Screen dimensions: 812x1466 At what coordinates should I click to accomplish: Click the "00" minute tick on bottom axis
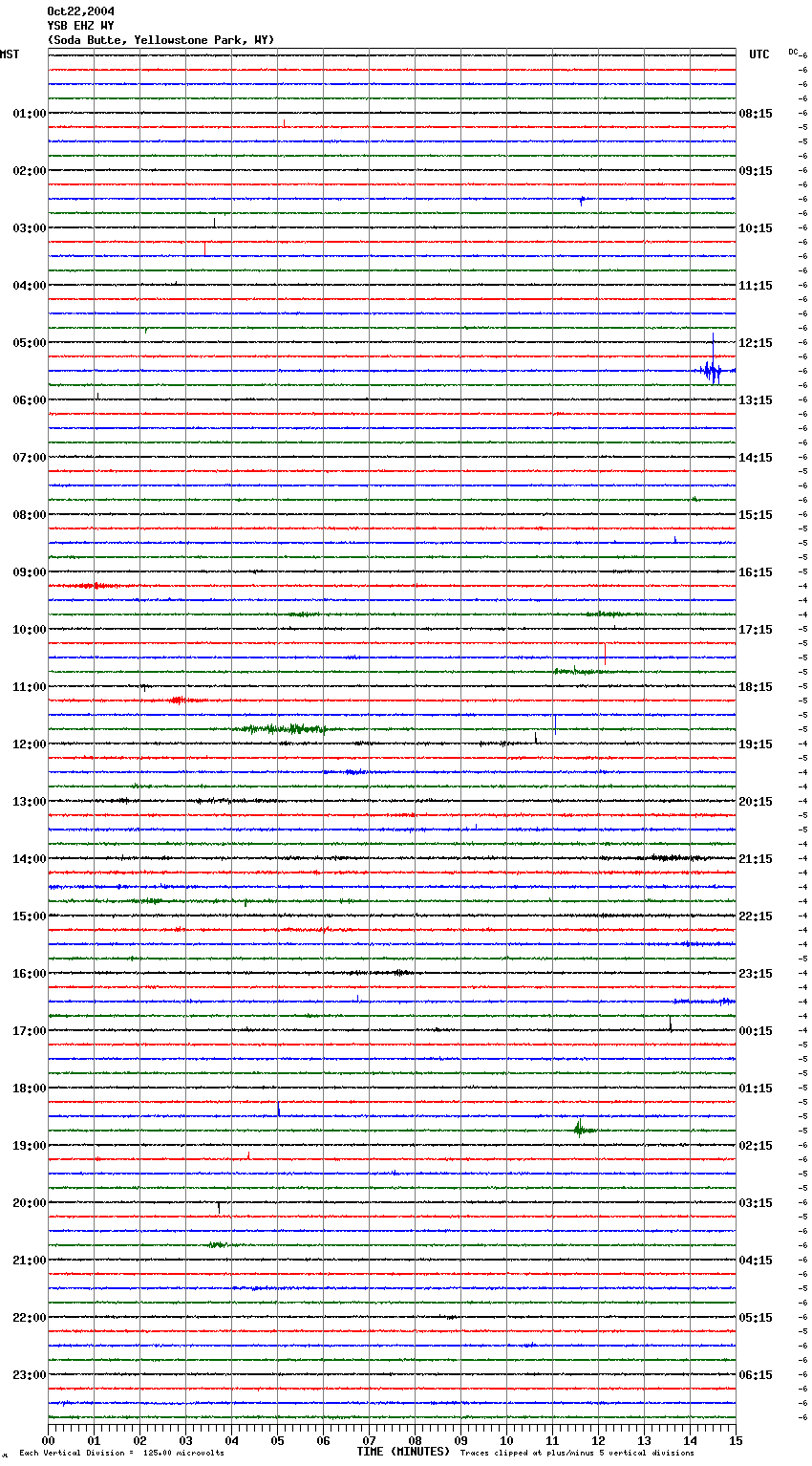pos(48,1440)
